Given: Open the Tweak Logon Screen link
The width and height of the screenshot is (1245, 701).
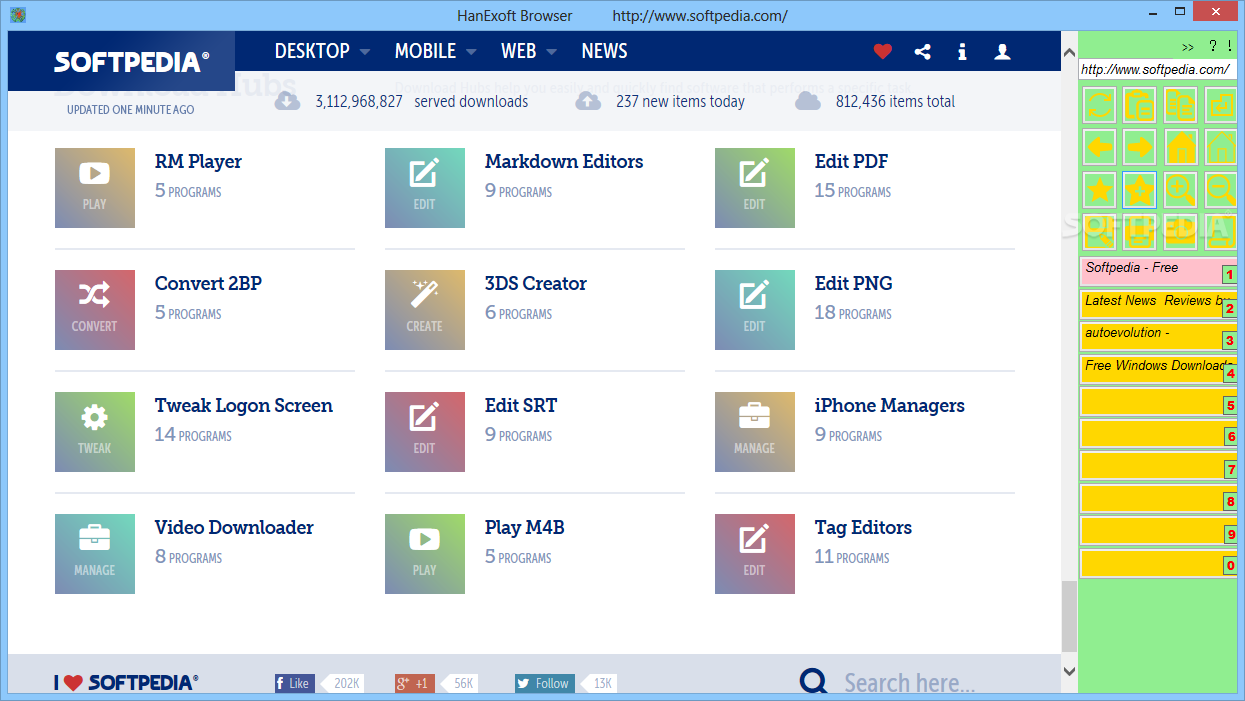Looking at the screenshot, I should click(x=244, y=406).
